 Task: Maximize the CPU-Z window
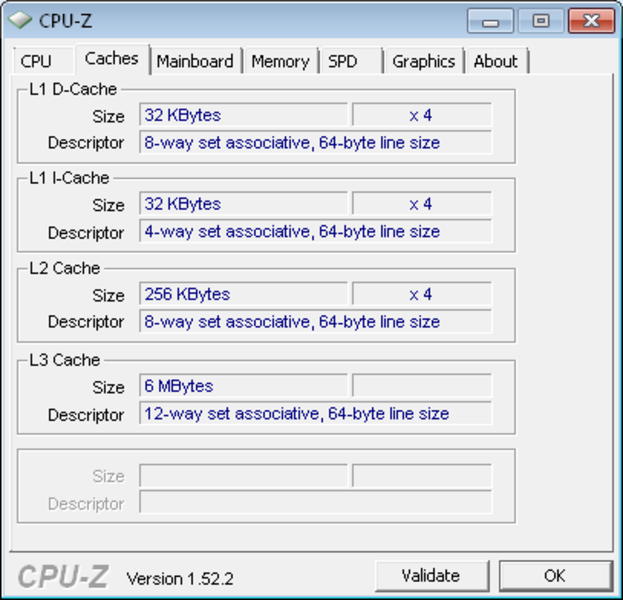[x=541, y=21]
